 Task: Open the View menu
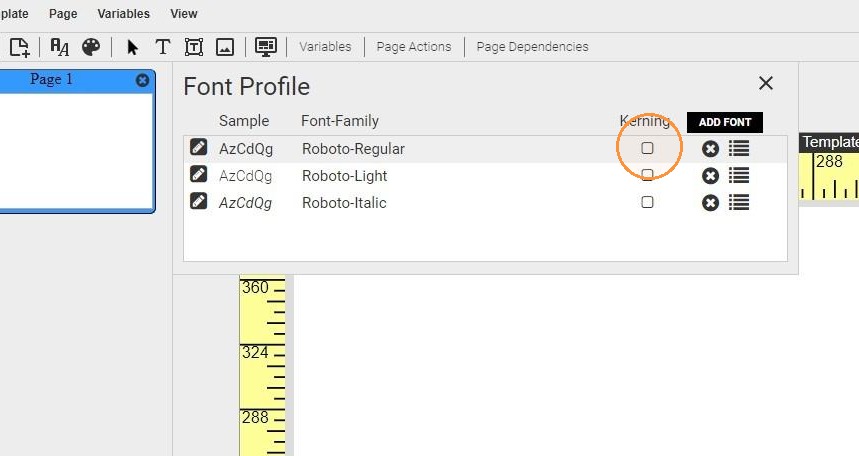coord(184,14)
